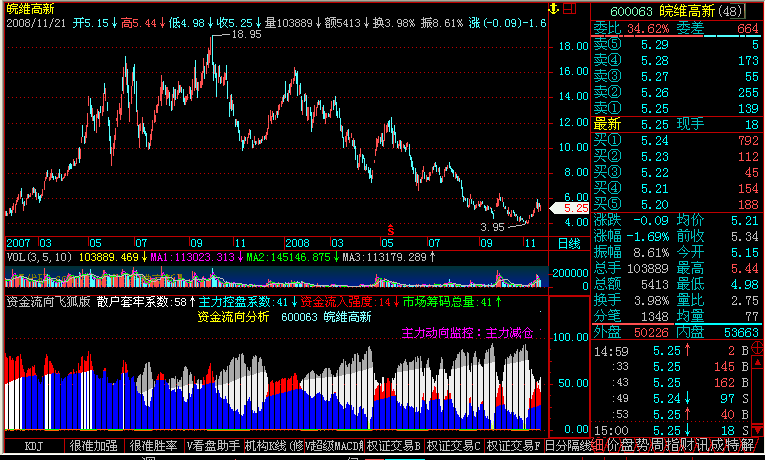Image resolution: width=765 pixels, height=460 pixels.
Task: Select the 价 (price) side tab
Action: click(x=613, y=445)
